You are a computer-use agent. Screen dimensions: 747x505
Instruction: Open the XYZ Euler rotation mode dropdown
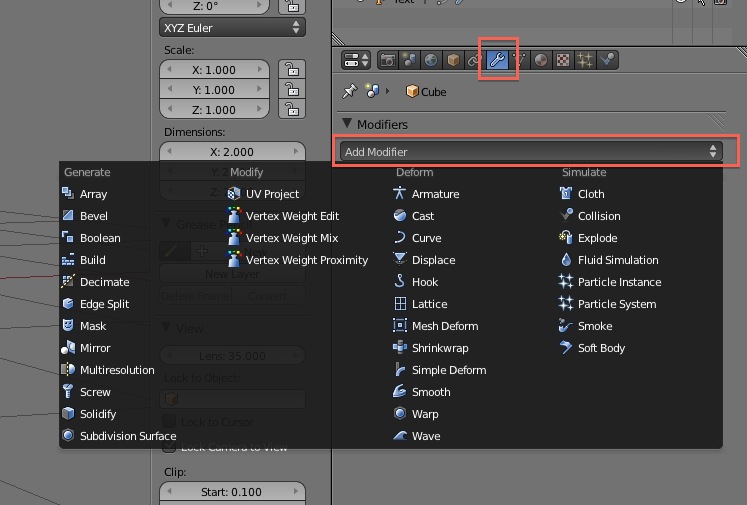coord(232,28)
